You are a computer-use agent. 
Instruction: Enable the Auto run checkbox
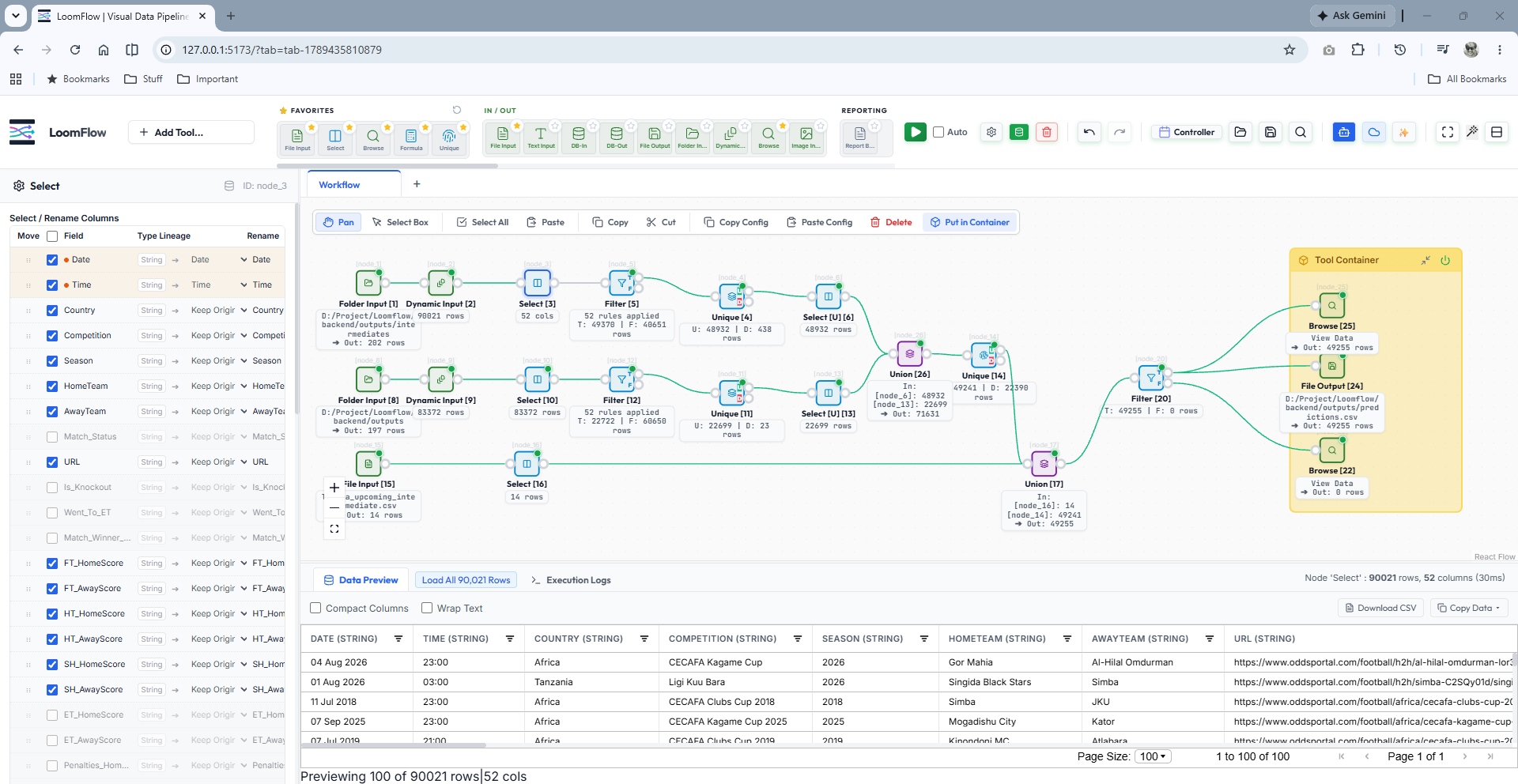pyautogui.click(x=938, y=132)
